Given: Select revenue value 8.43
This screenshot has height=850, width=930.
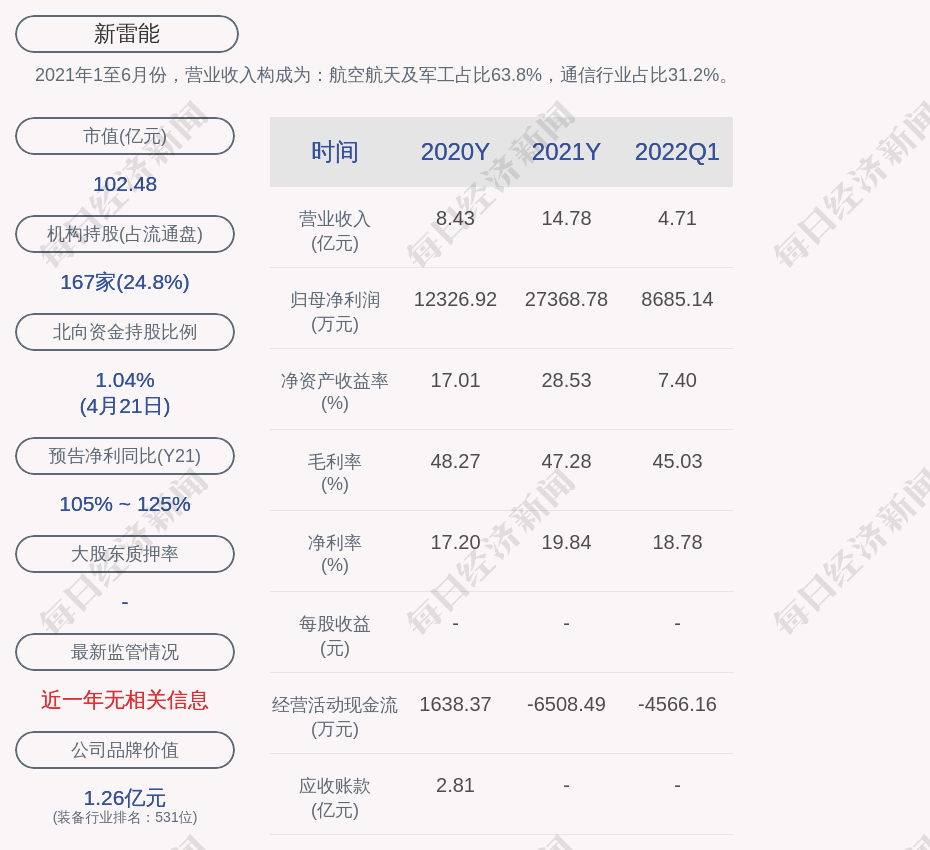Looking at the screenshot, I should [x=456, y=218].
